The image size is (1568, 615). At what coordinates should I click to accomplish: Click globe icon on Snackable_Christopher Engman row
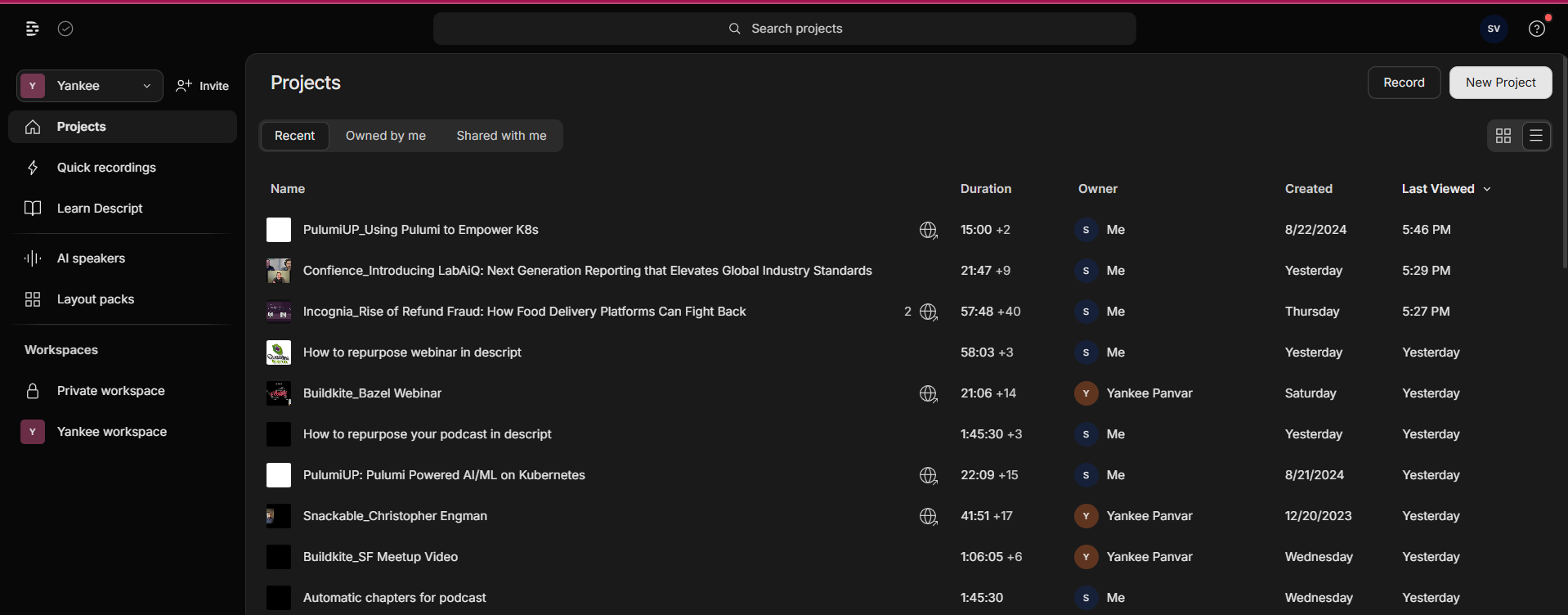pyautogui.click(x=928, y=516)
